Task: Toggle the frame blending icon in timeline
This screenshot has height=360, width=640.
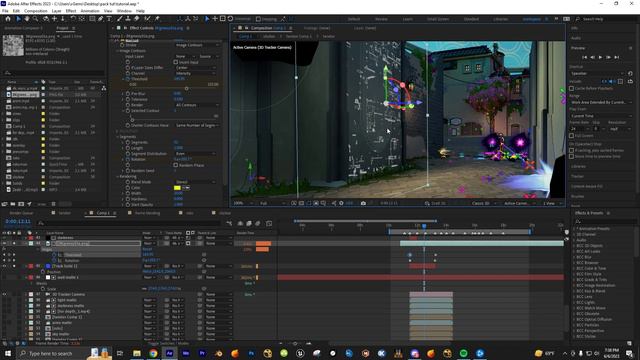Action: [x=249, y=223]
